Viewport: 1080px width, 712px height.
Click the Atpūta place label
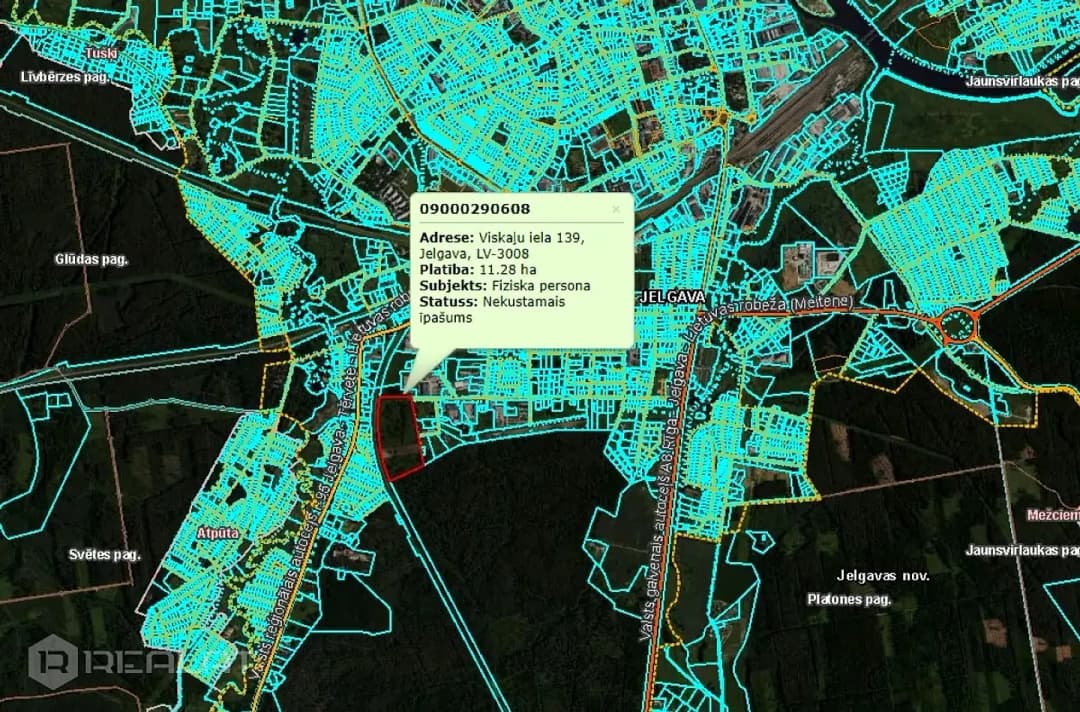tap(218, 532)
